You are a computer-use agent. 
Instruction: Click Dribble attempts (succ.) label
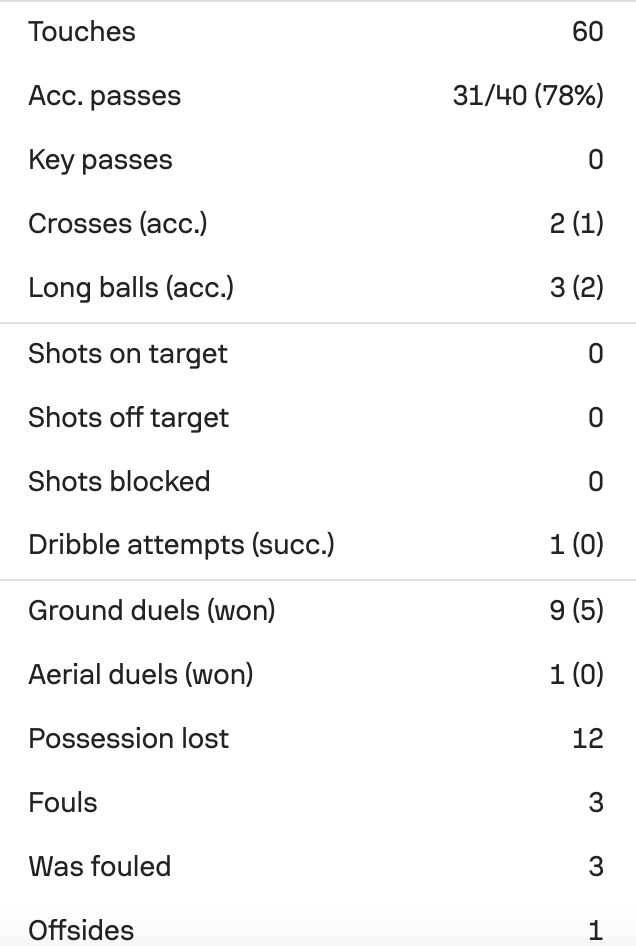coord(182,545)
